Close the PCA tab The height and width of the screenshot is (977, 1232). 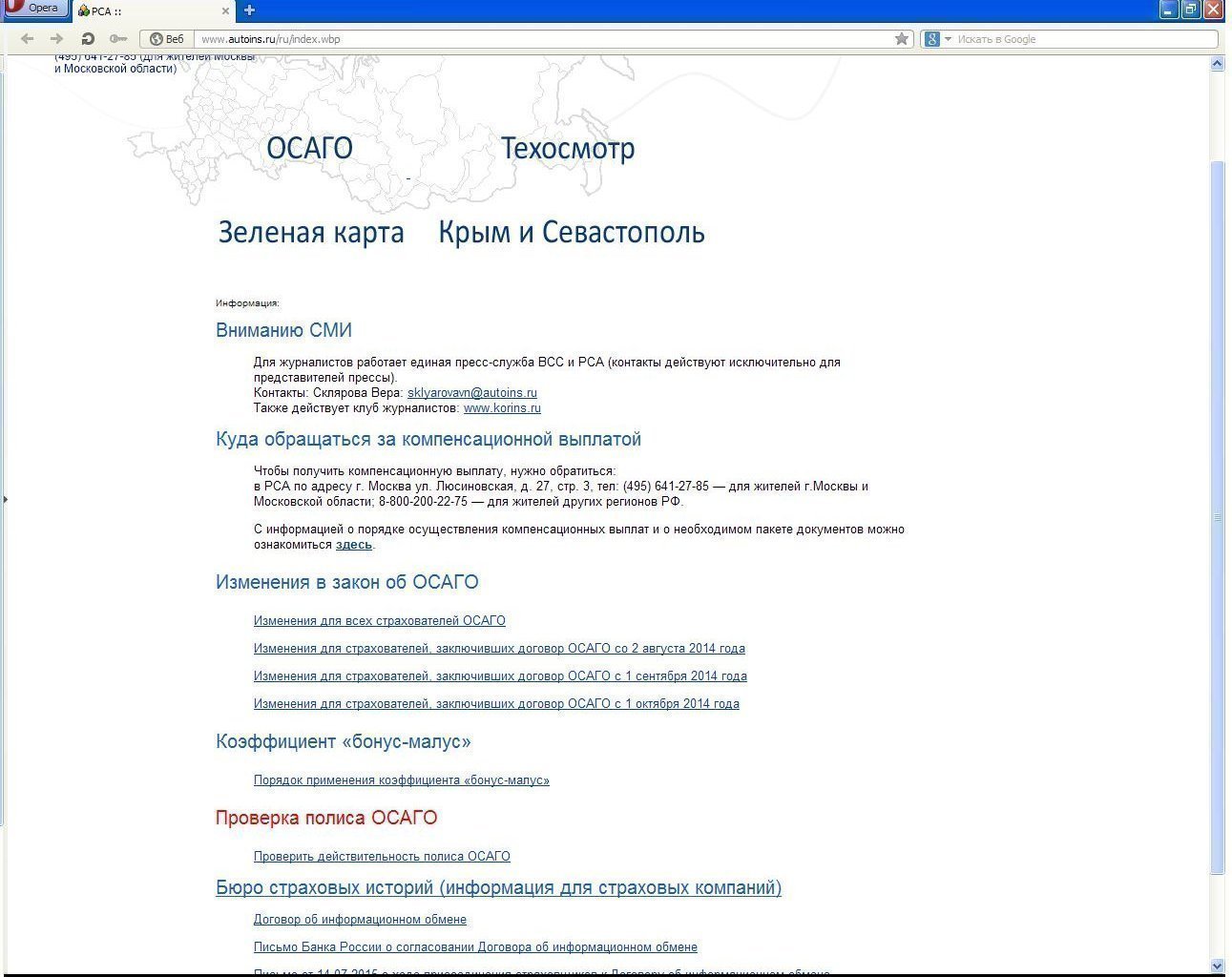pyautogui.click(x=226, y=11)
